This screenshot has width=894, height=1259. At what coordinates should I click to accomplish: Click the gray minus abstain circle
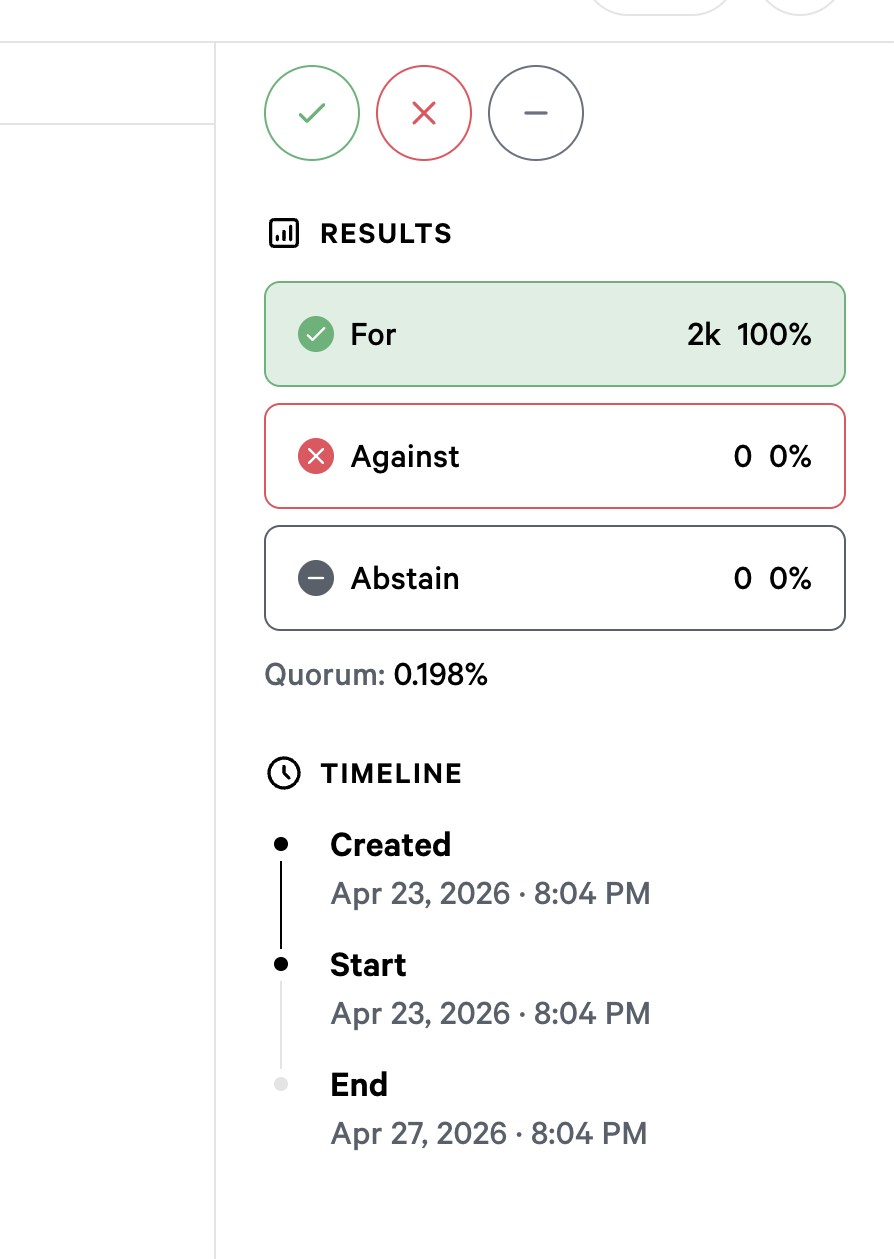coord(535,113)
